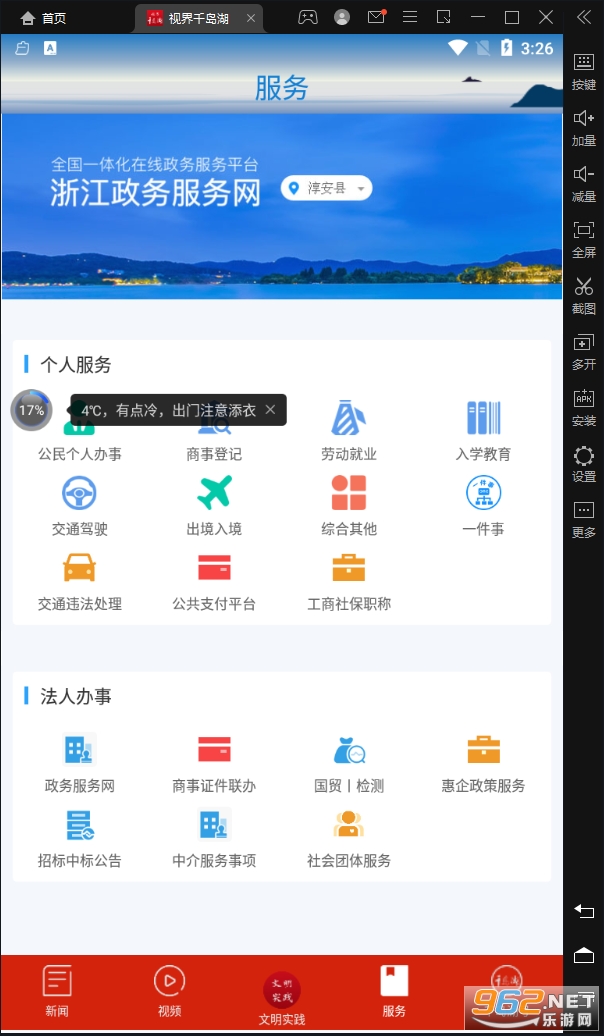Screen dimensions: 604x1036
Task: Open 交通违法处理 car icon
Action: point(79,568)
